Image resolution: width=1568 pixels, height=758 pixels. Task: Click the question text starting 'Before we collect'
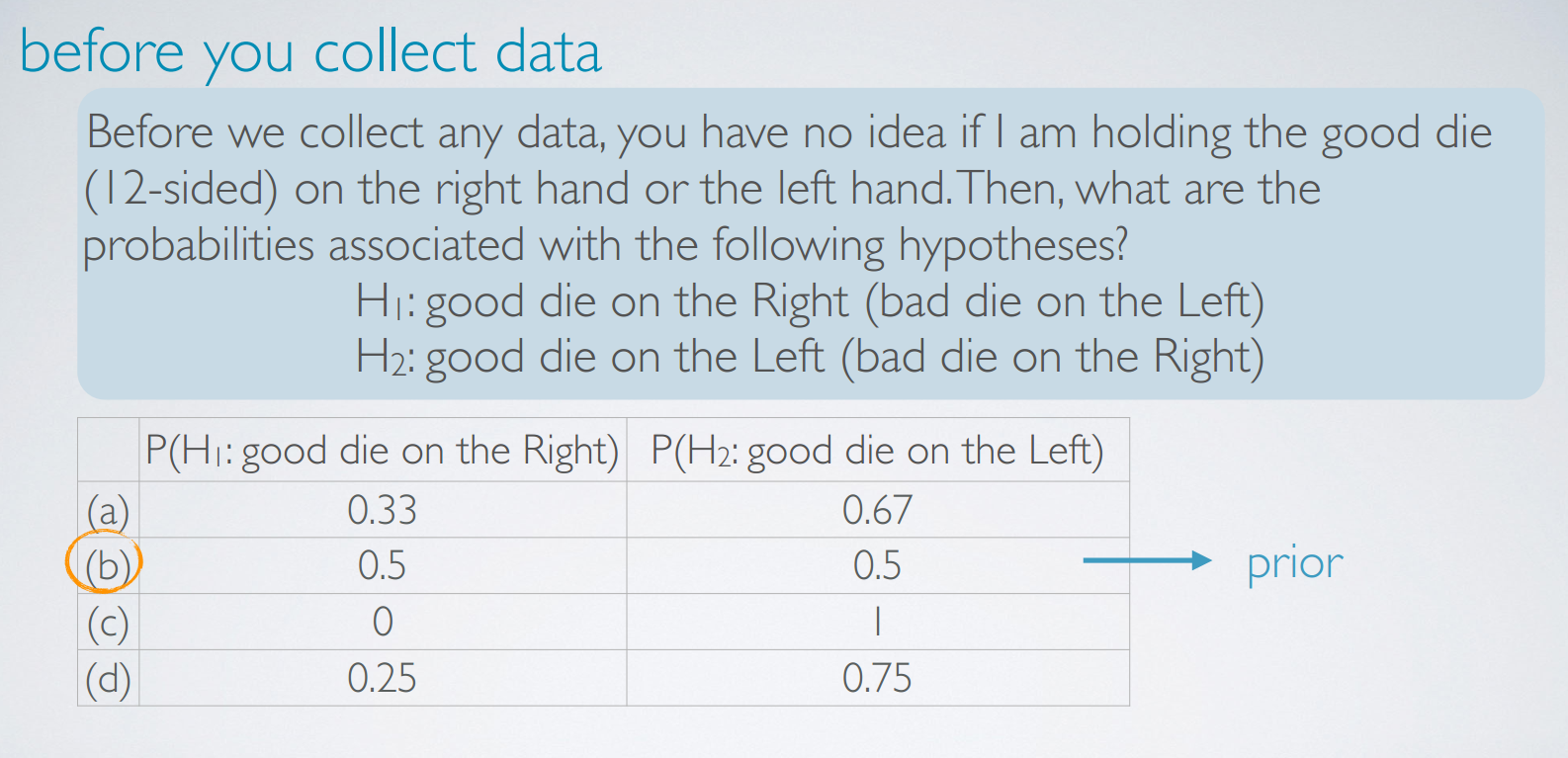pos(788,189)
